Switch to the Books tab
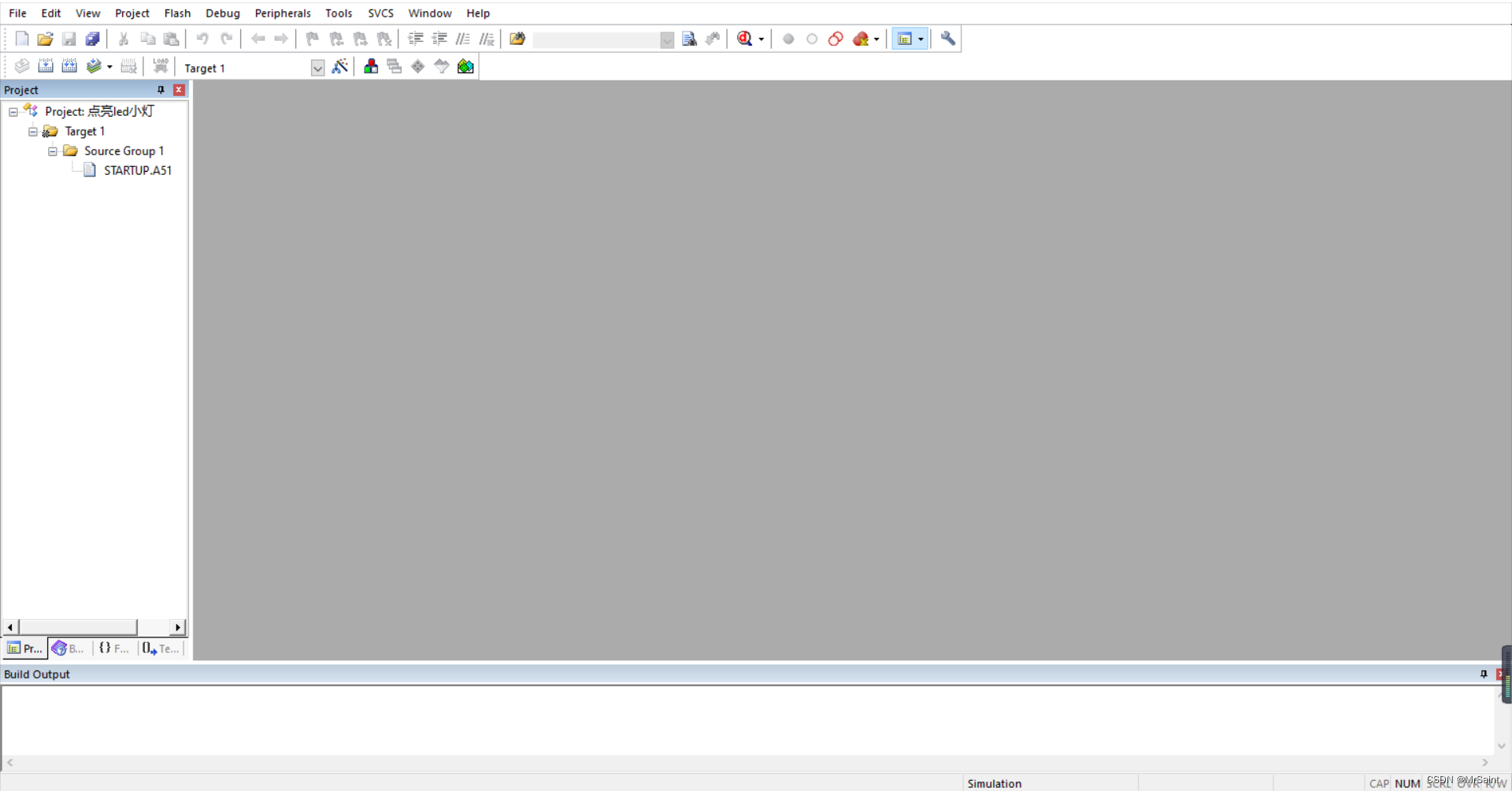The image size is (1512, 791). (x=69, y=648)
